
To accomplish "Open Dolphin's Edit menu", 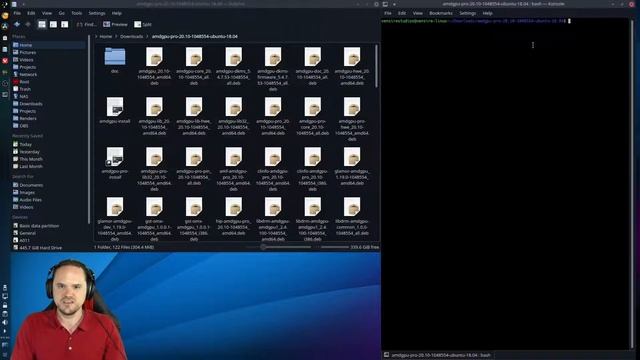I will coord(31,13).
